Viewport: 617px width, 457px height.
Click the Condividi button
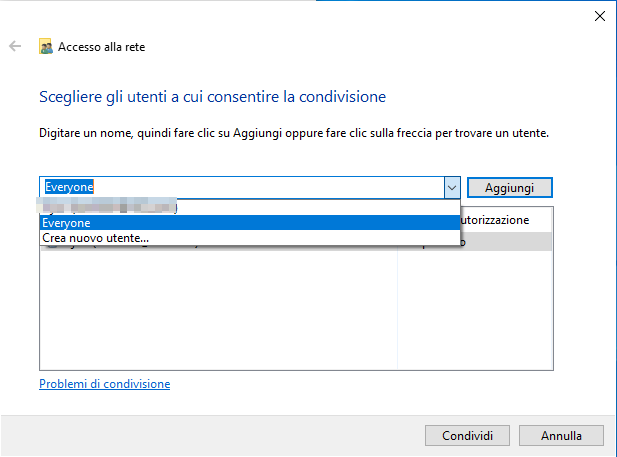(x=467, y=436)
